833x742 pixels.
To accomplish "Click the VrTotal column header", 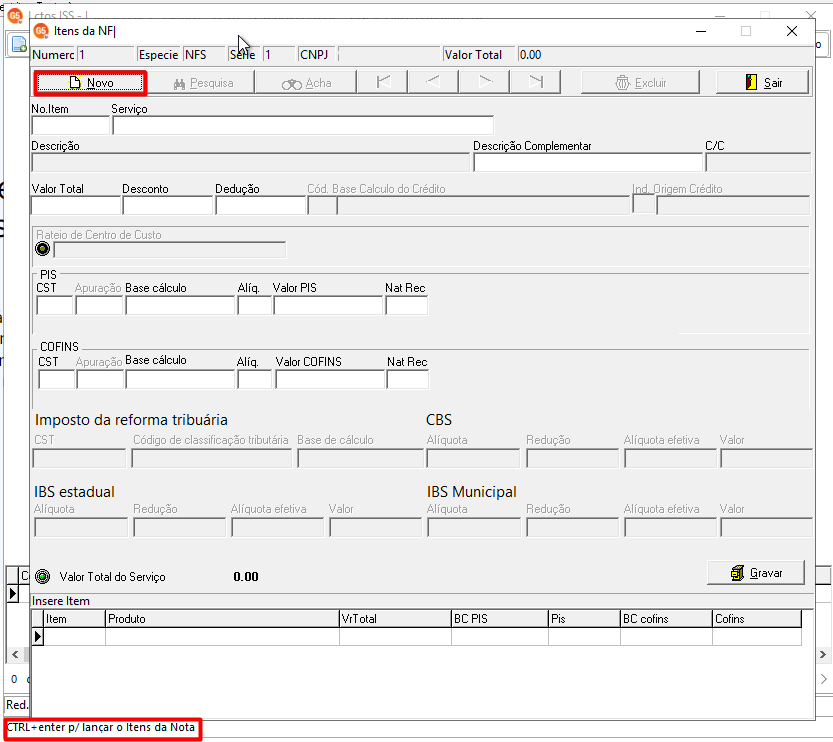I will pyautogui.click(x=395, y=619).
